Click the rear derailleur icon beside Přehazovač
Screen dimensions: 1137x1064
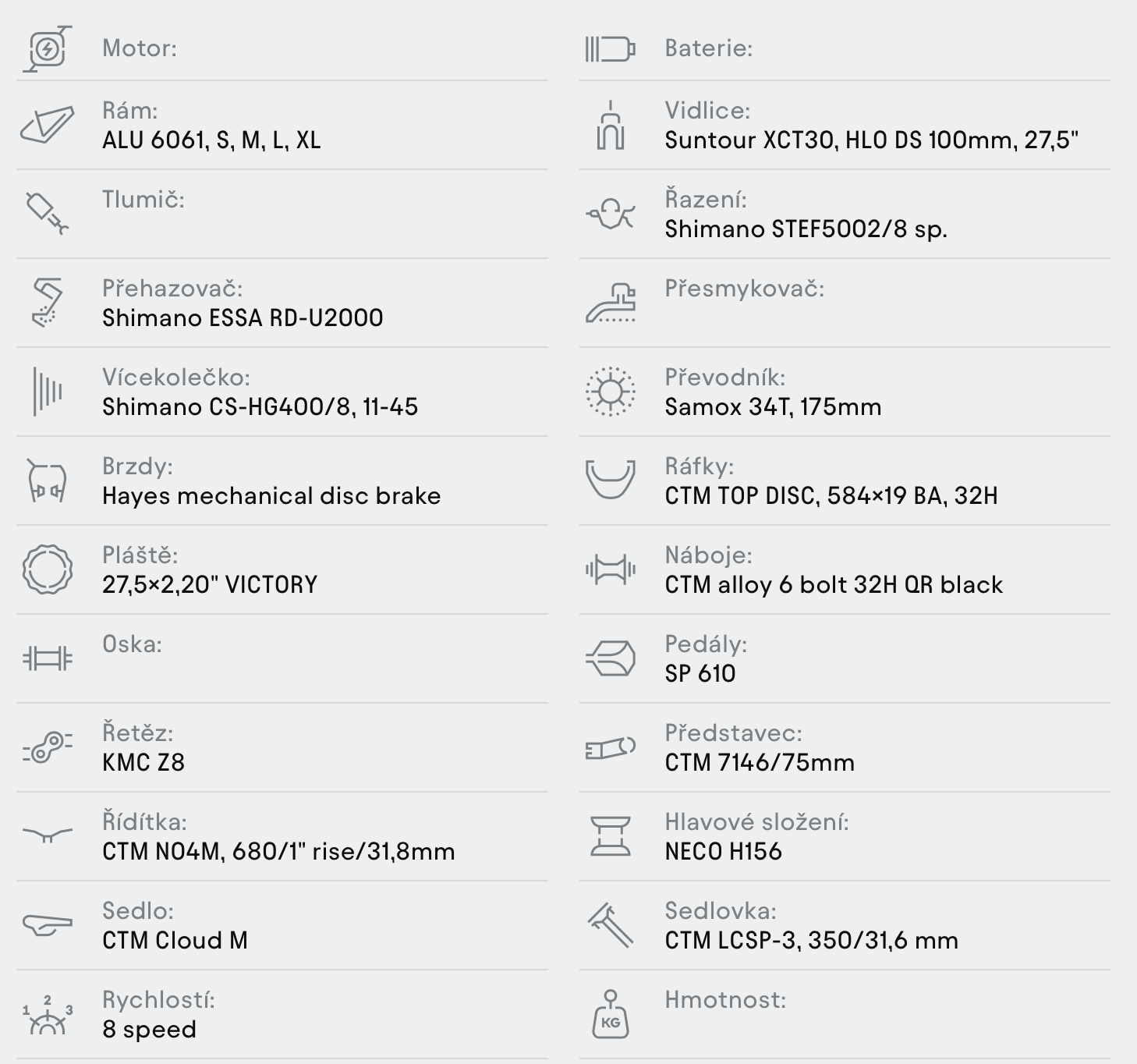48,303
